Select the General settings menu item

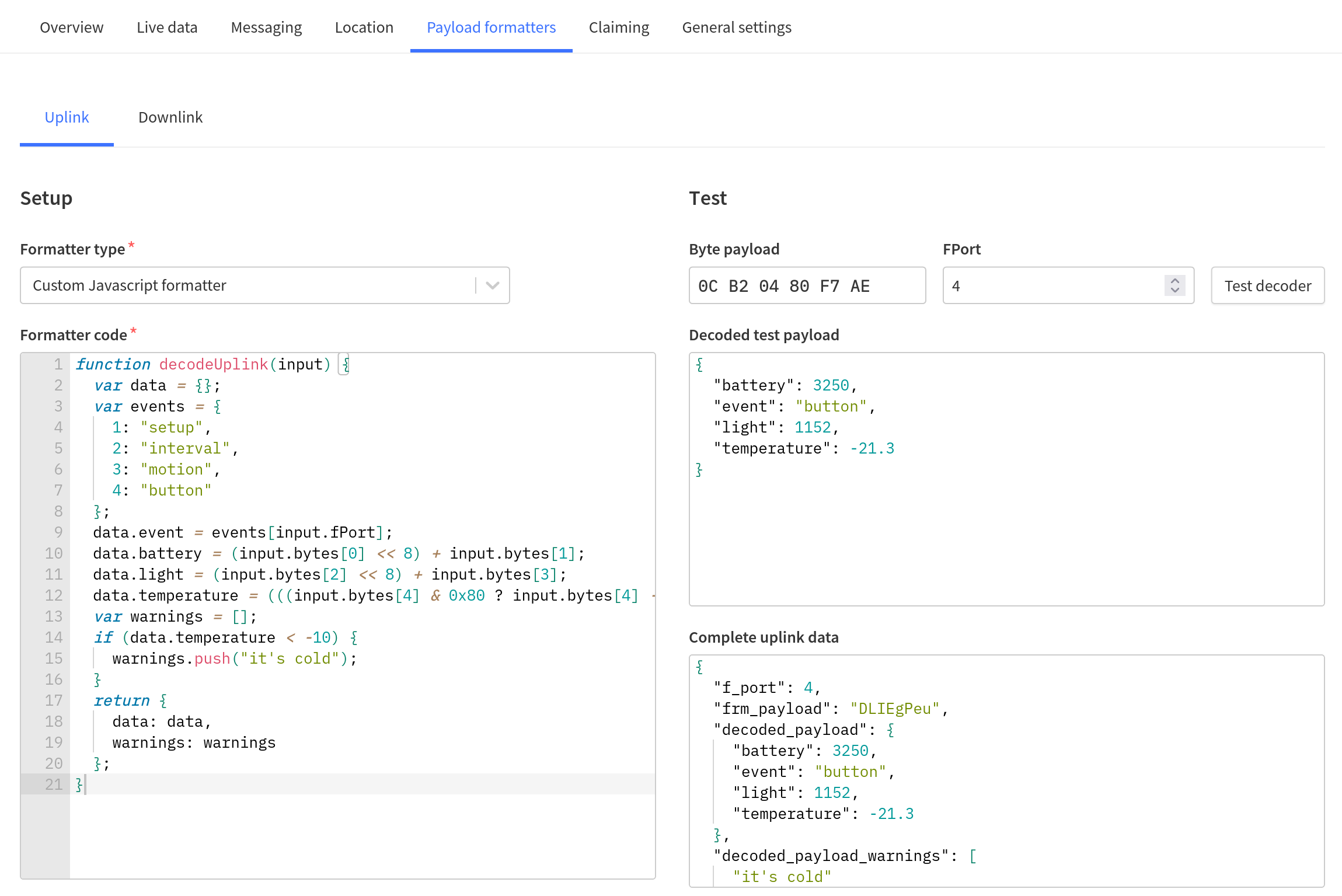(736, 26)
